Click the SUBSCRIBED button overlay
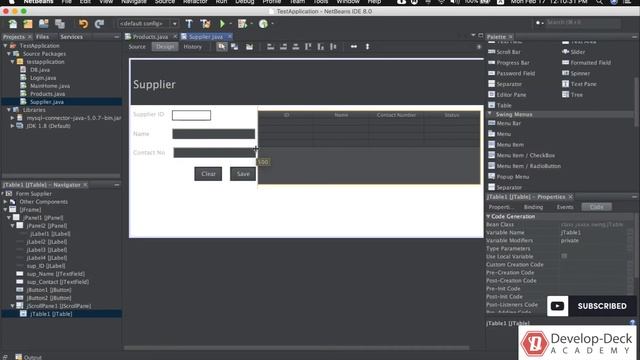The height and width of the screenshot is (360, 640). (x=592, y=306)
